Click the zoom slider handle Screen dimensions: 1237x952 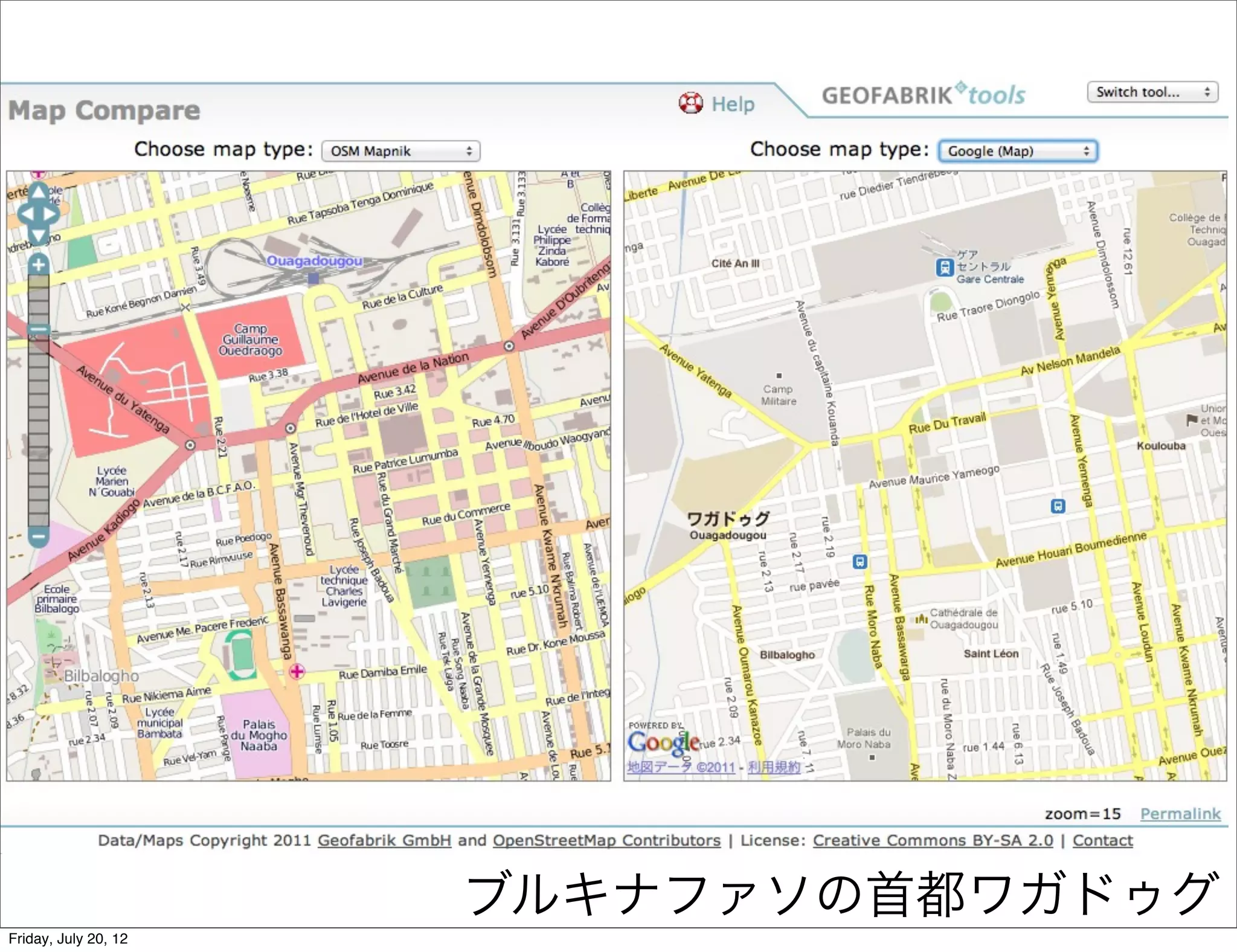[39, 330]
